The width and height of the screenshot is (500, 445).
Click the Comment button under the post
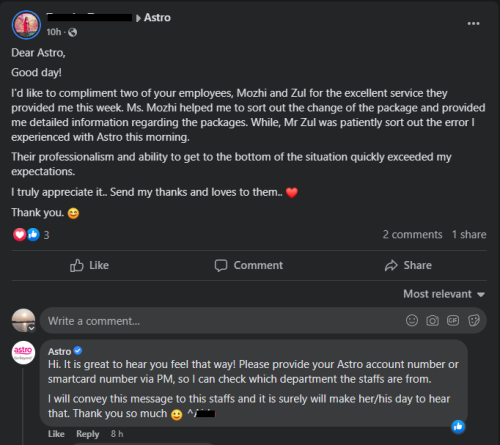click(x=249, y=265)
